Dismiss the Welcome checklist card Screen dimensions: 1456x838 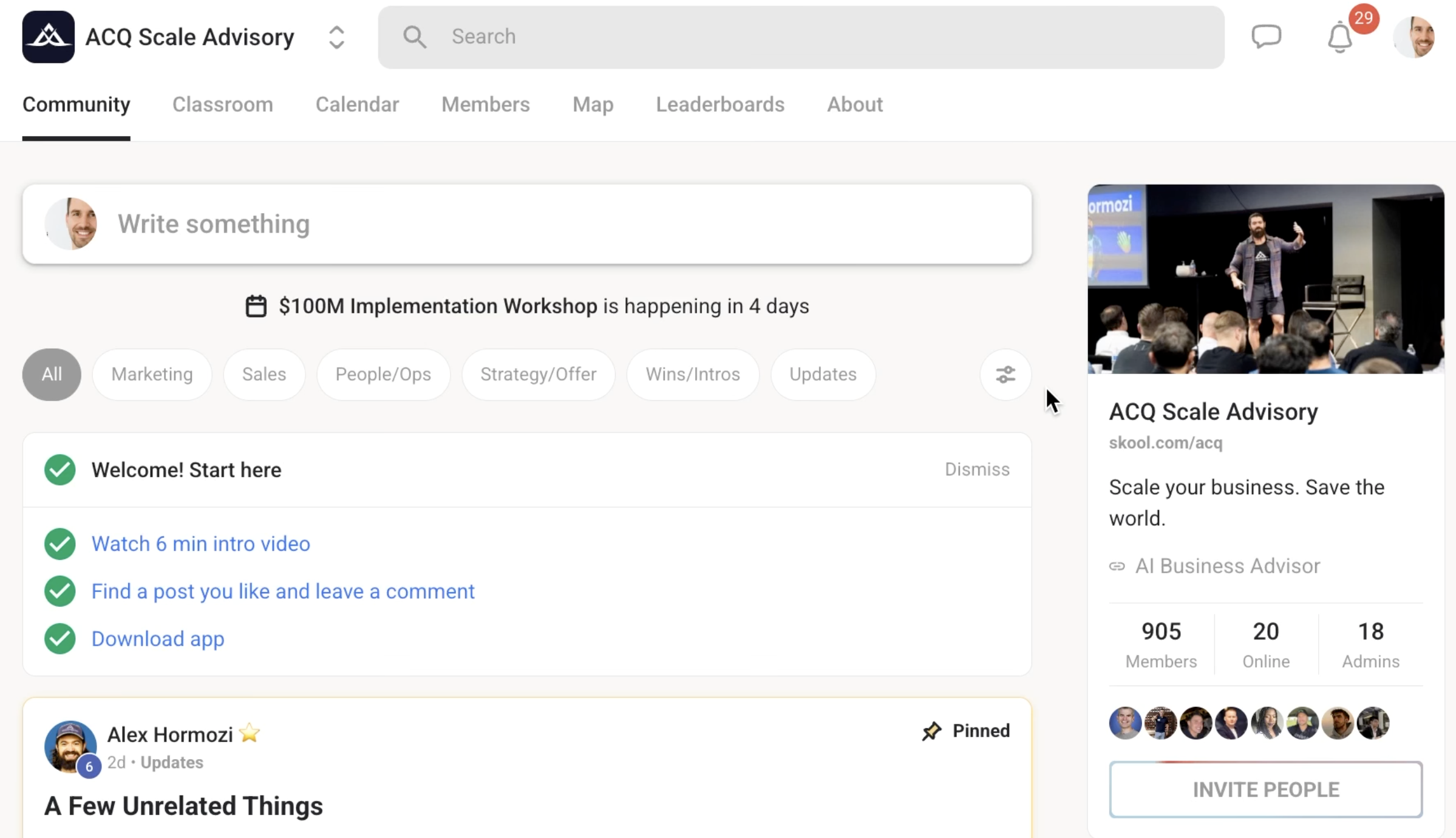[977, 469]
